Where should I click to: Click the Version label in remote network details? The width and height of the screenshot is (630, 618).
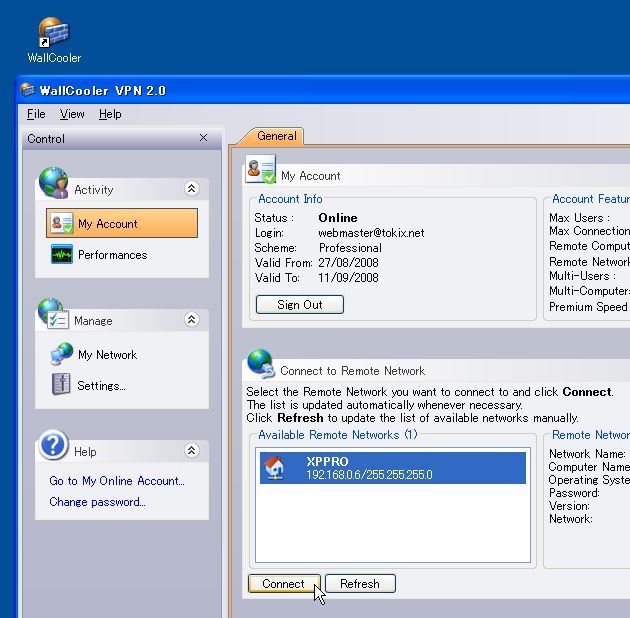(569, 505)
